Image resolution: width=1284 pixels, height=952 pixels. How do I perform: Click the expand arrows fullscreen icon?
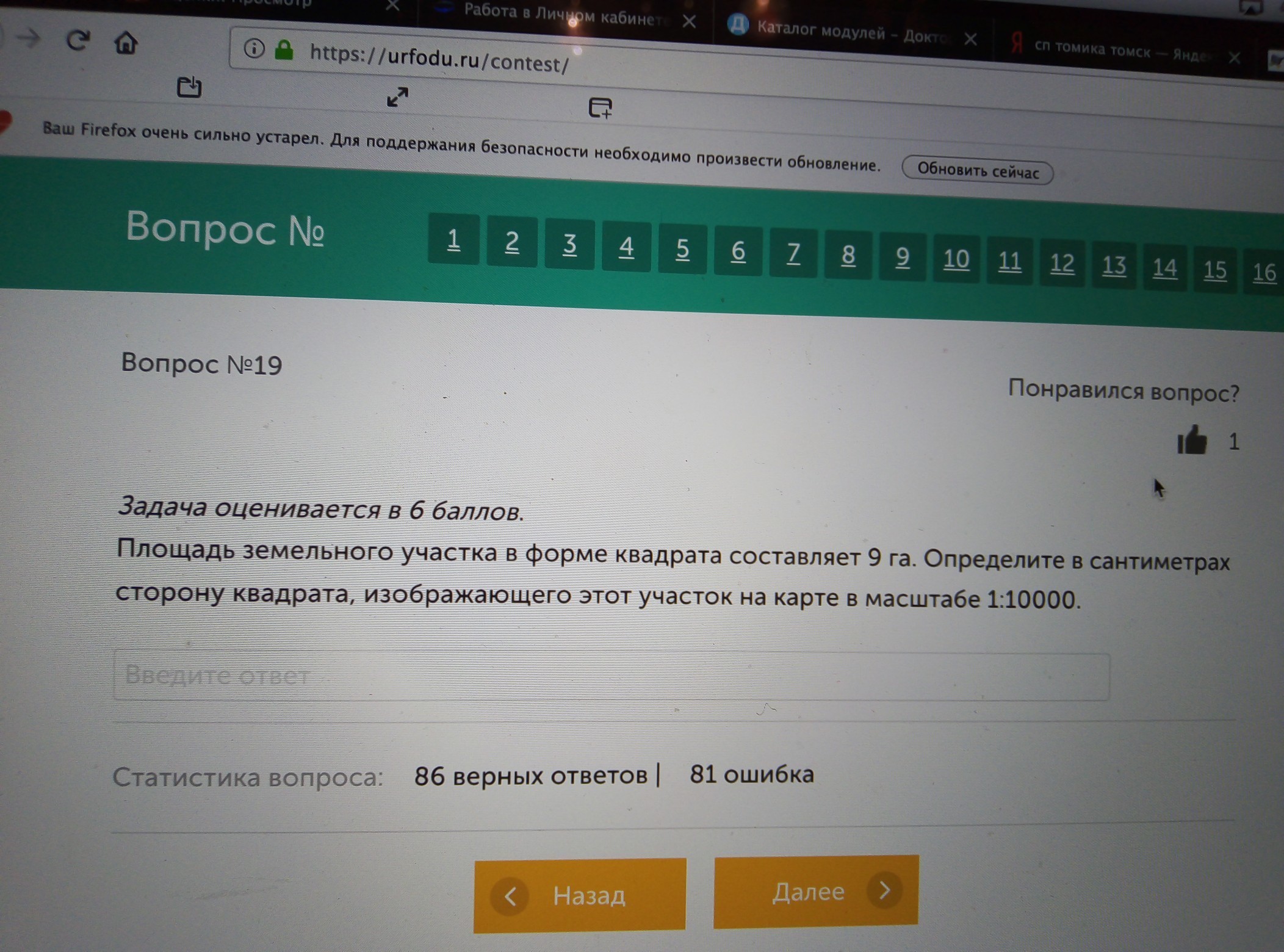click(398, 97)
